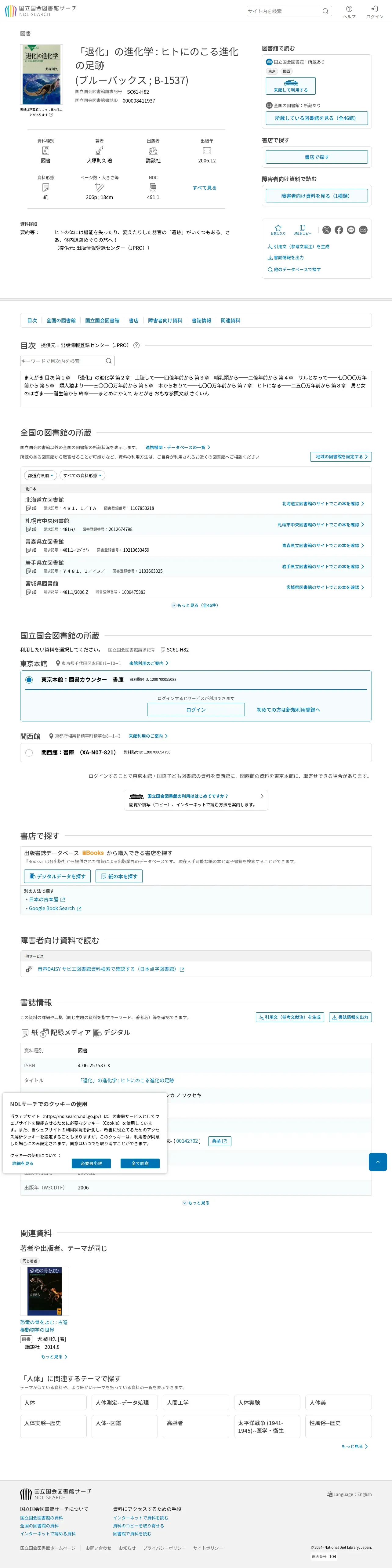The height and width of the screenshot is (1568, 392).
Task: Click the site search magnifier icon
Action: point(326,11)
